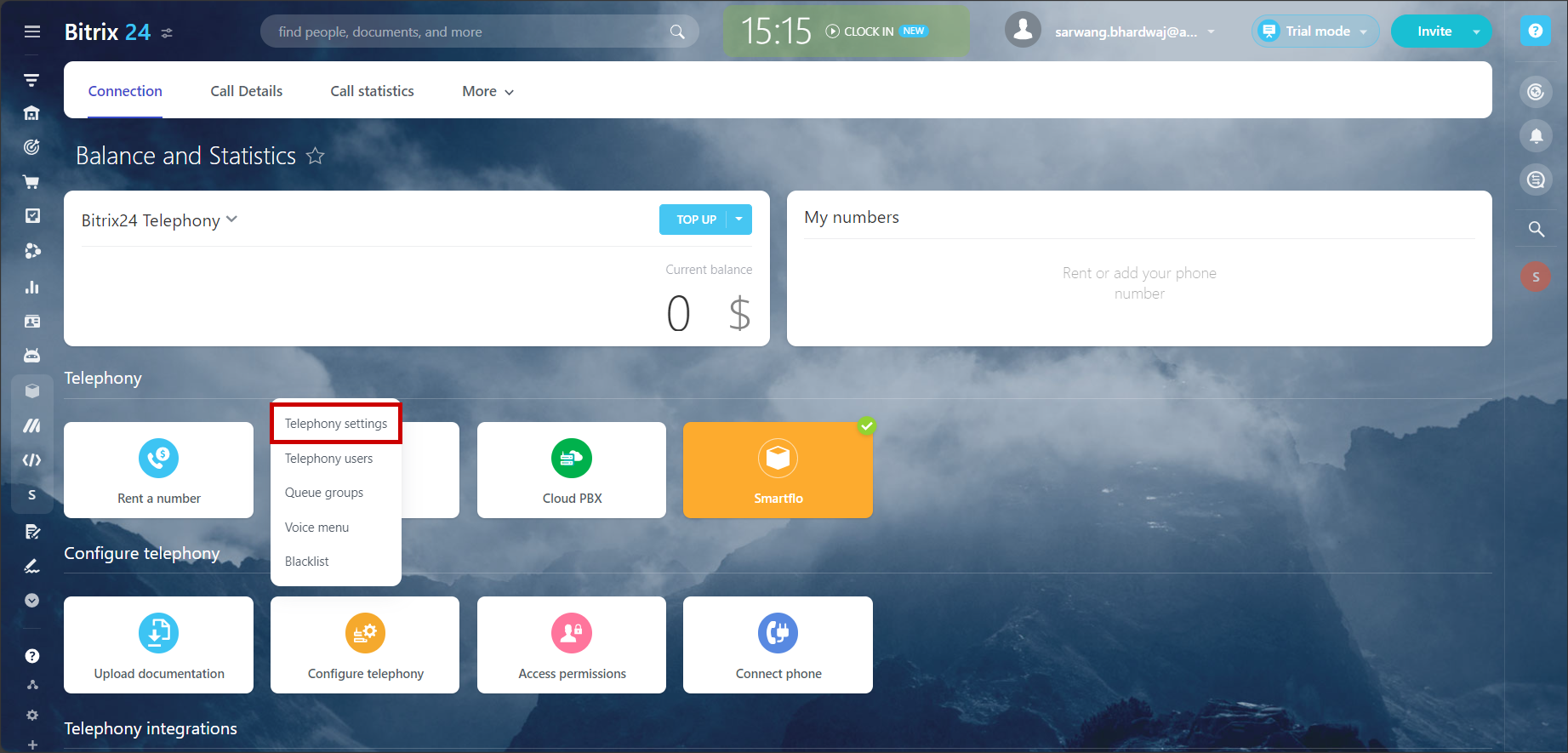Open the settings gear in sidebar

coord(31,716)
